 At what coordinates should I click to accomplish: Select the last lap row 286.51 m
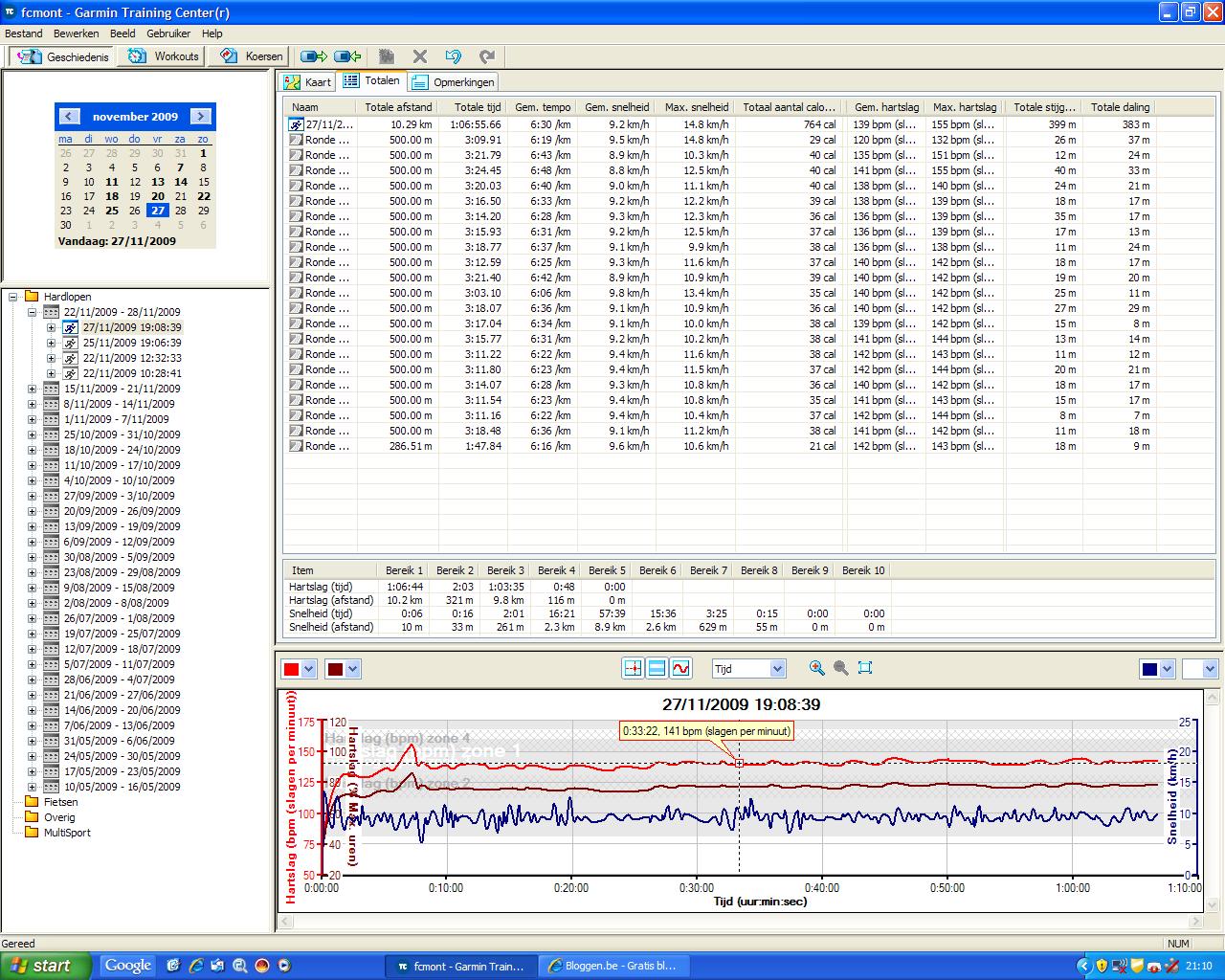click(720, 446)
